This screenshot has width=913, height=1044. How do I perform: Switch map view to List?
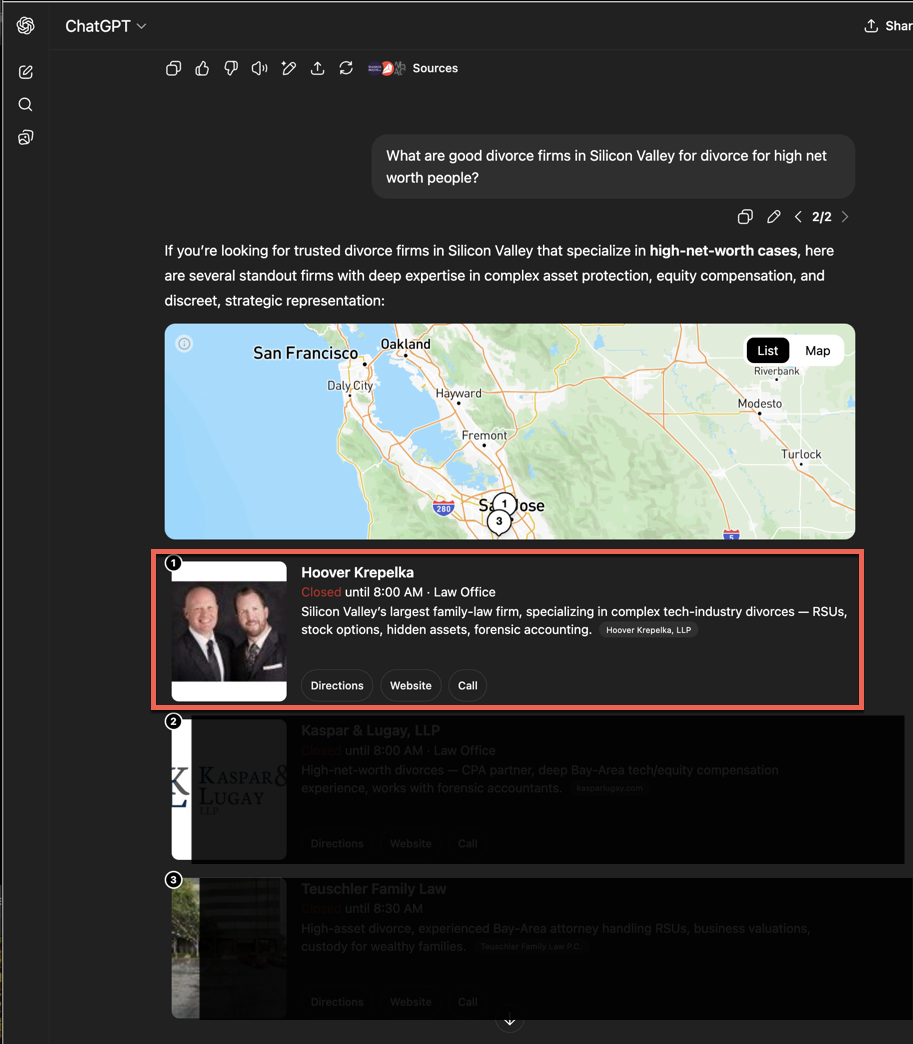[x=768, y=351]
